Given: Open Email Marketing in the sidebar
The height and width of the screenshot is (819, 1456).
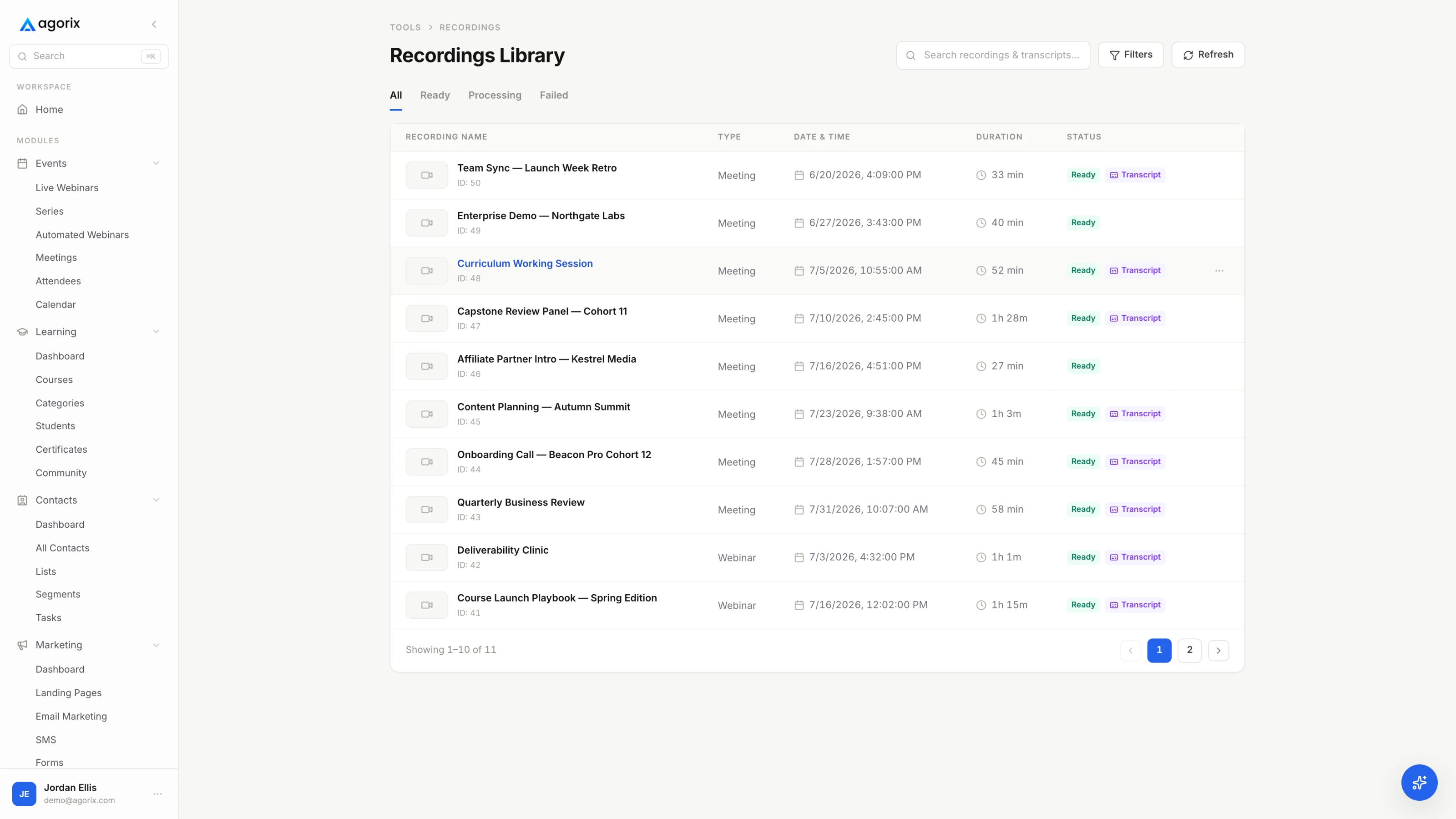Looking at the screenshot, I should tap(71, 716).
